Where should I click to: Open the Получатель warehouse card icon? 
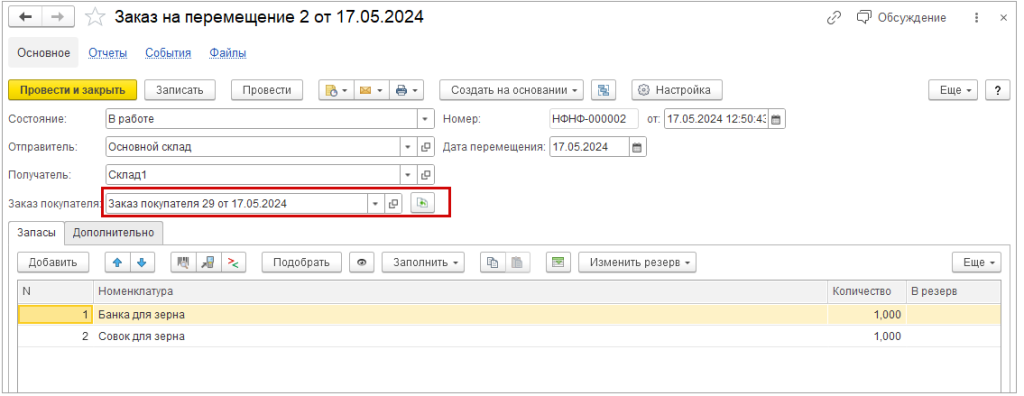(x=426, y=174)
